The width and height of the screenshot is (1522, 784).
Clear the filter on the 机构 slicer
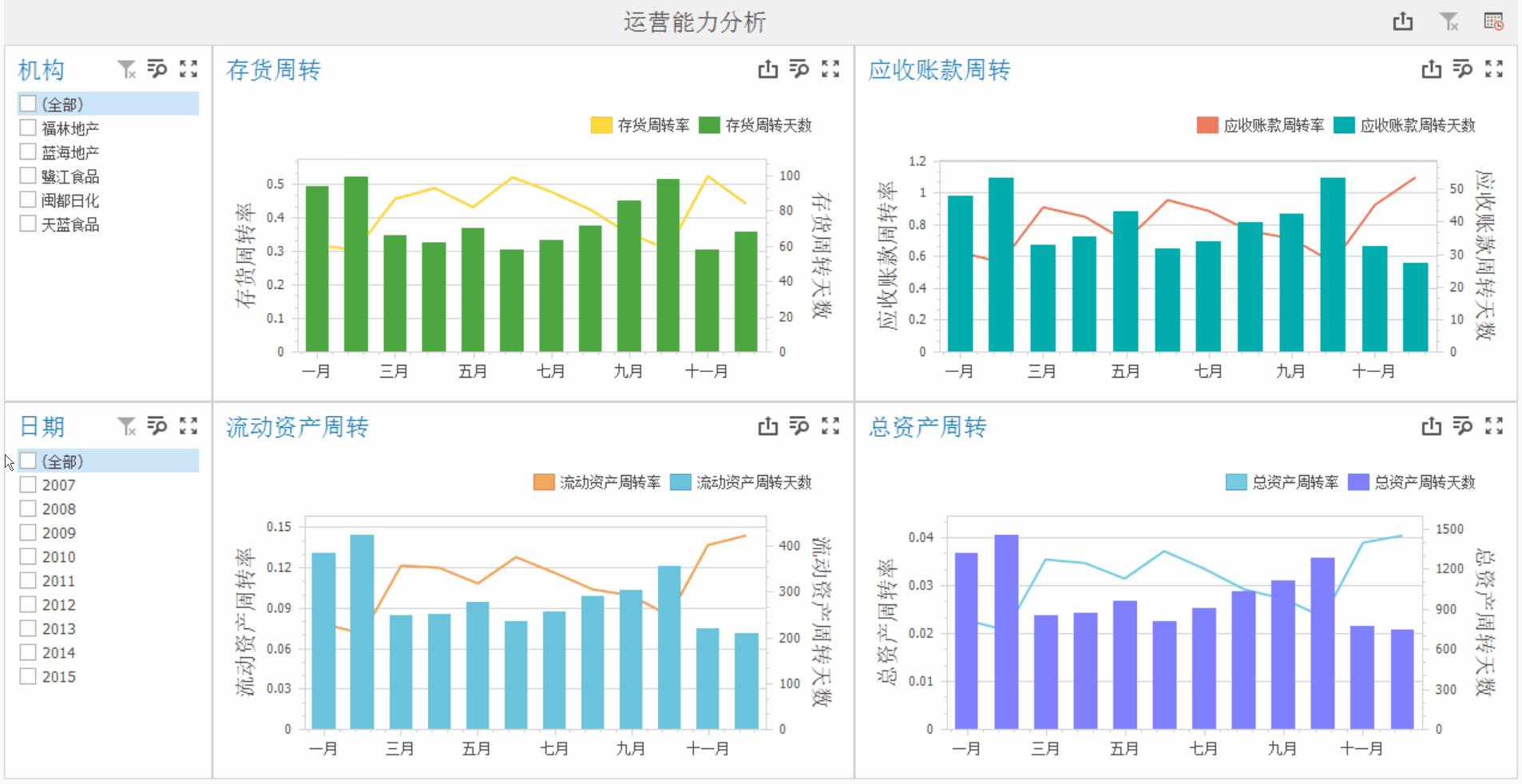(x=126, y=69)
